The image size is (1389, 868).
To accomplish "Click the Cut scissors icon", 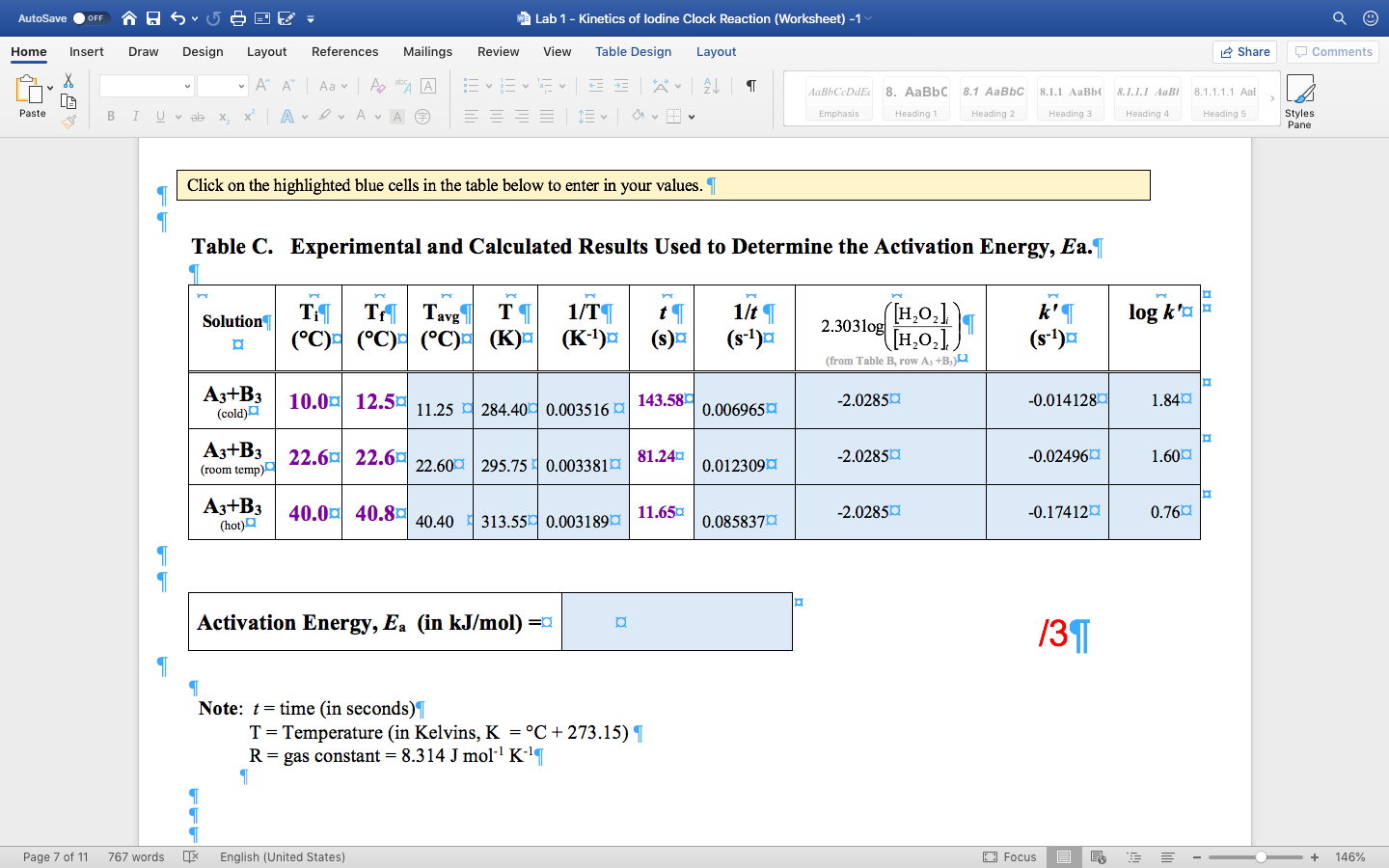I will (x=68, y=80).
